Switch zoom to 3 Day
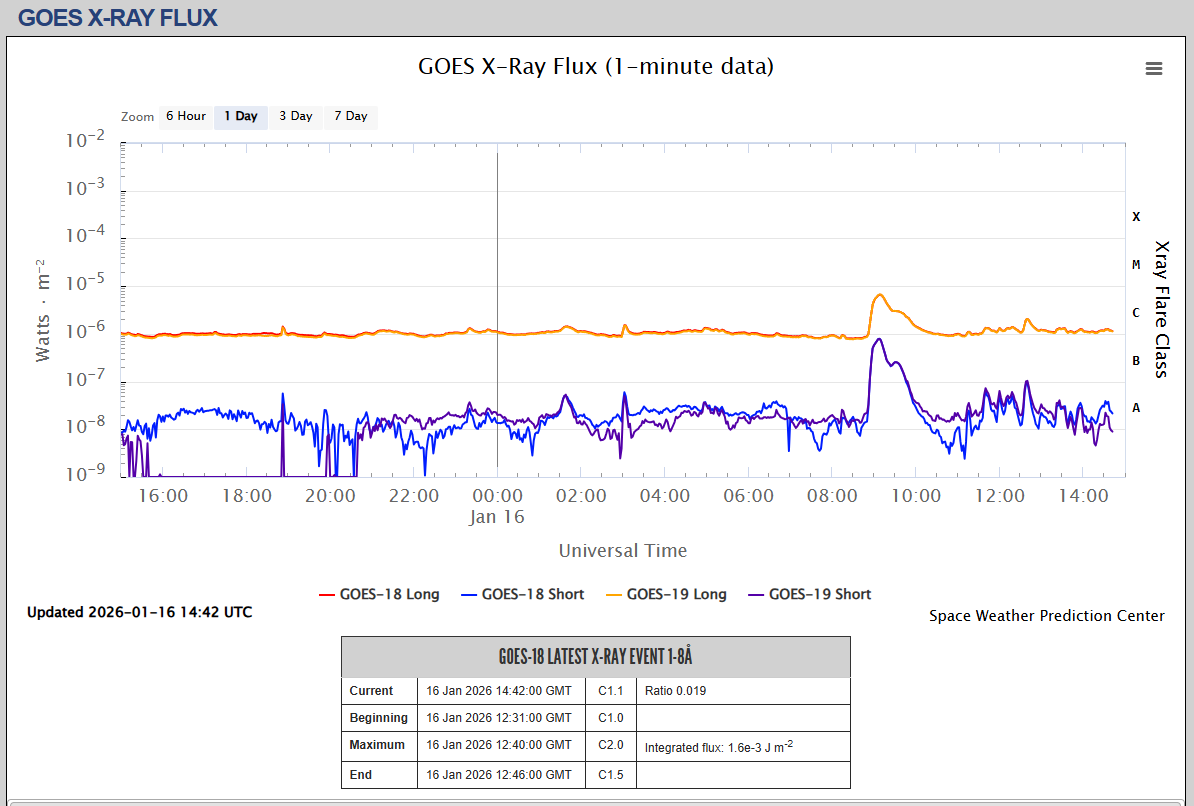Image resolution: width=1194 pixels, height=806 pixels. click(295, 116)
